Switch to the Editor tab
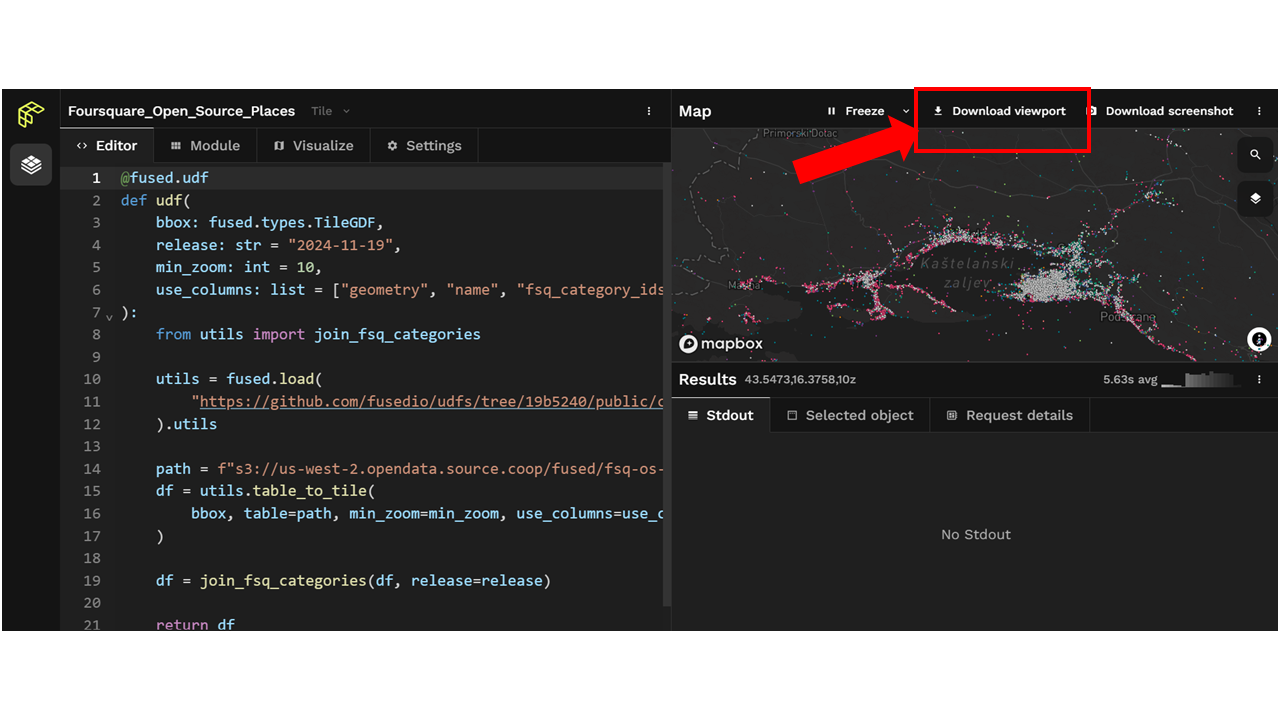 (107, 146)
